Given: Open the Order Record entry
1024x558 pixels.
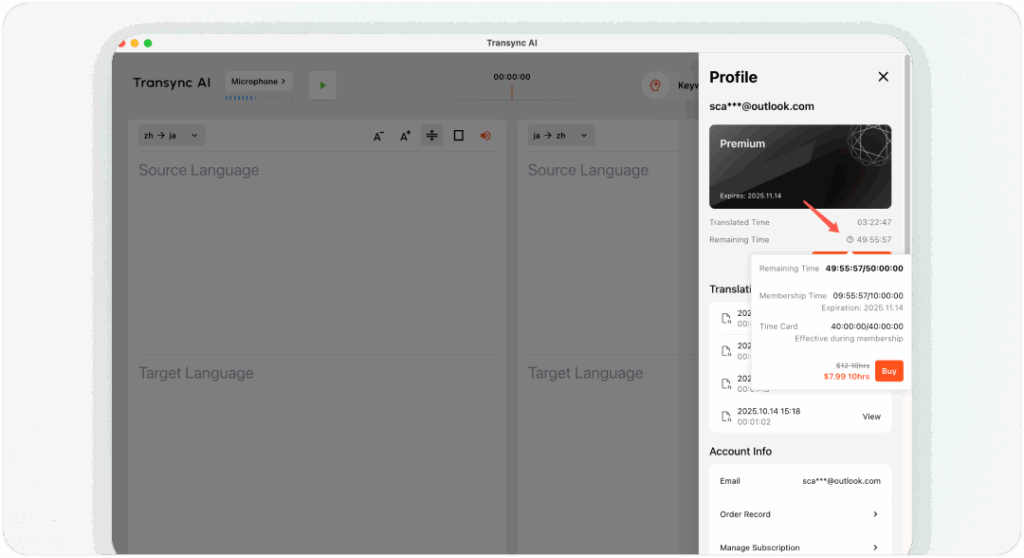Looking at the screenshot, I should 799,514.
